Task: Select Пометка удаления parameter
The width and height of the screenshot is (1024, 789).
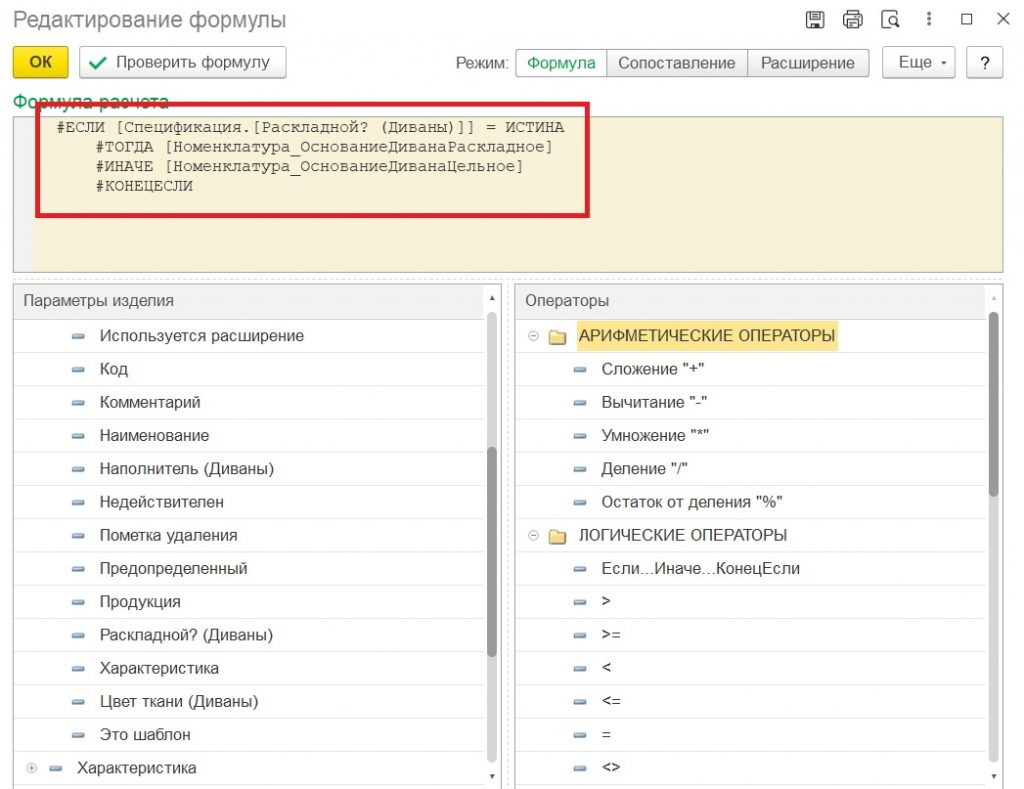Action: point(249,536)
